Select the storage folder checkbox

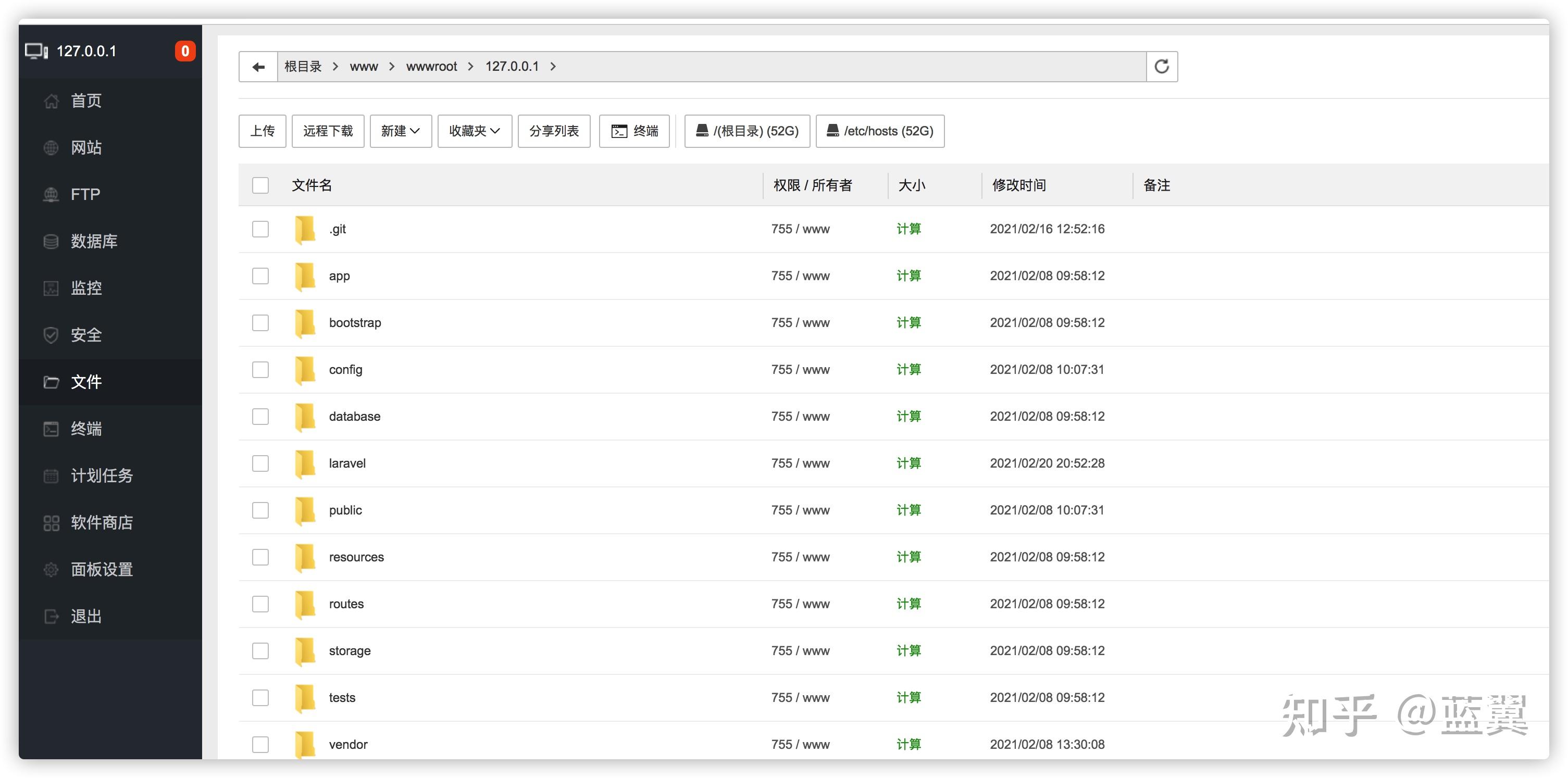tap(260, 651)
